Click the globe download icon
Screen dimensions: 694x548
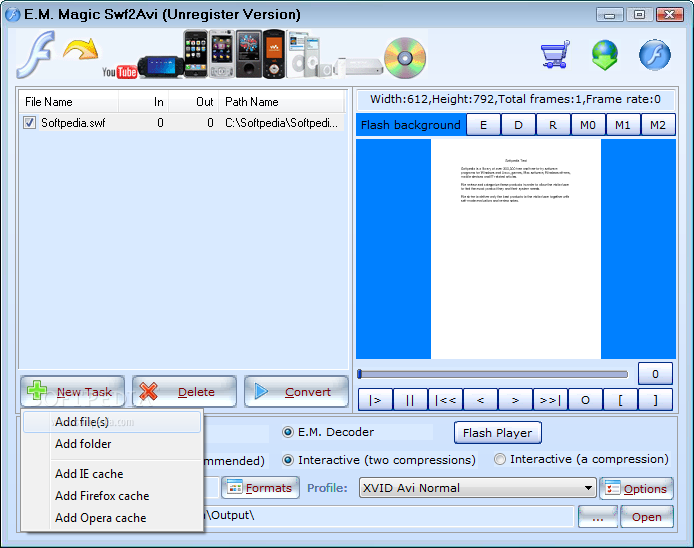605,55
